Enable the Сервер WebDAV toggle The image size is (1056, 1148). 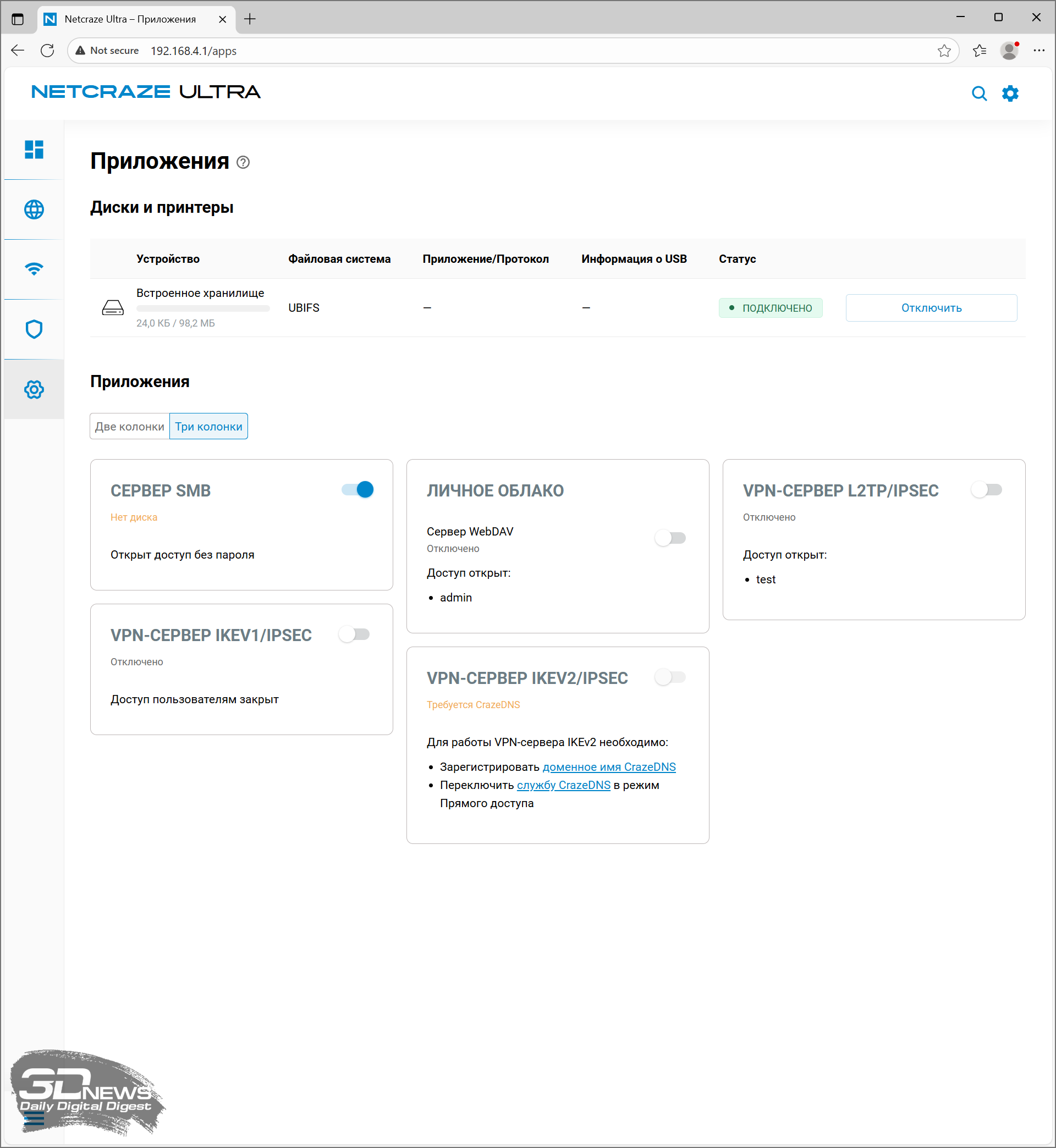point(670,538)
